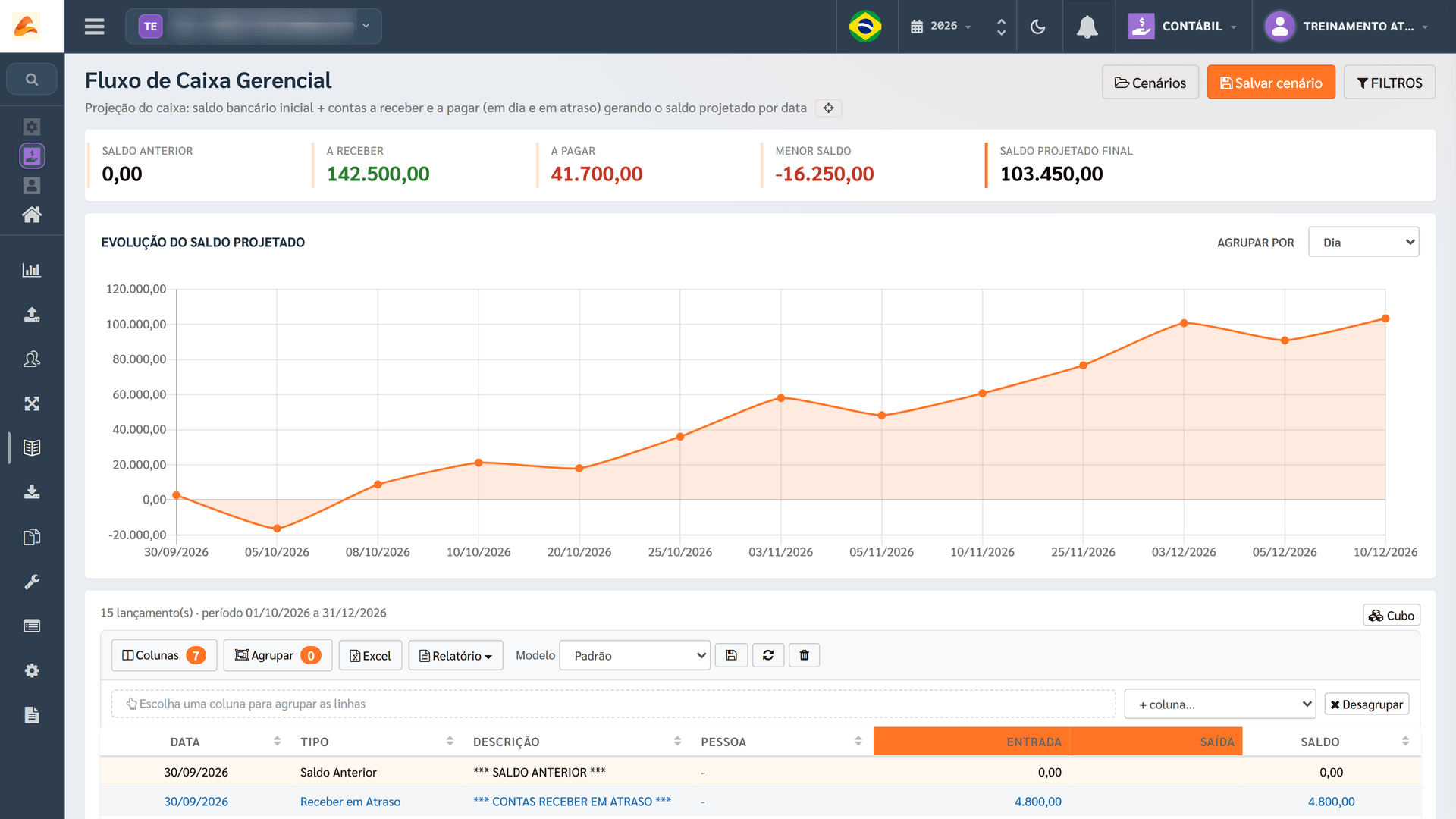Click the A RECEBER value 142.500,00

pos(378,174)
